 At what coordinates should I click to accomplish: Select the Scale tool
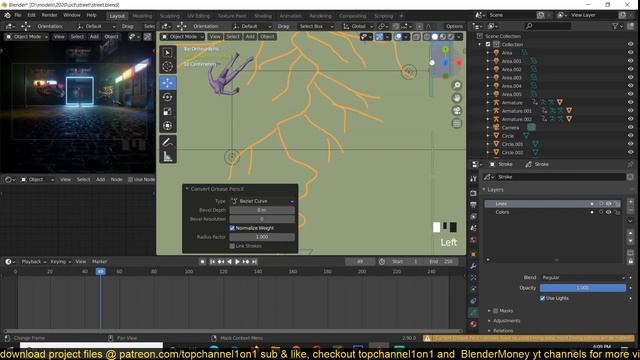pos(168,111)
